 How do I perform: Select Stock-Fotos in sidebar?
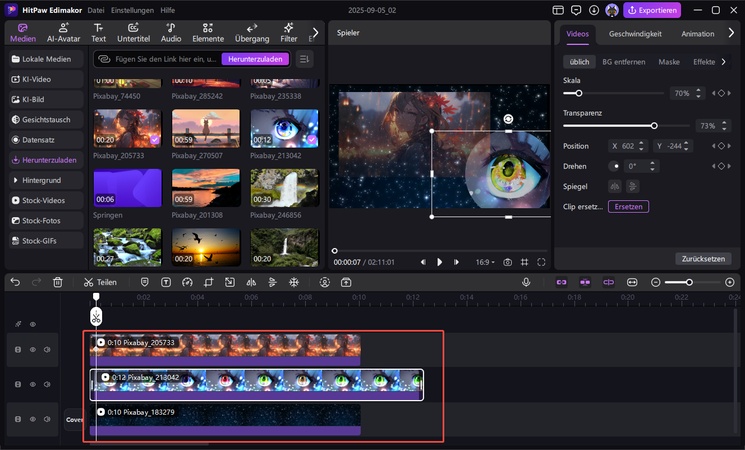point(46,220)
